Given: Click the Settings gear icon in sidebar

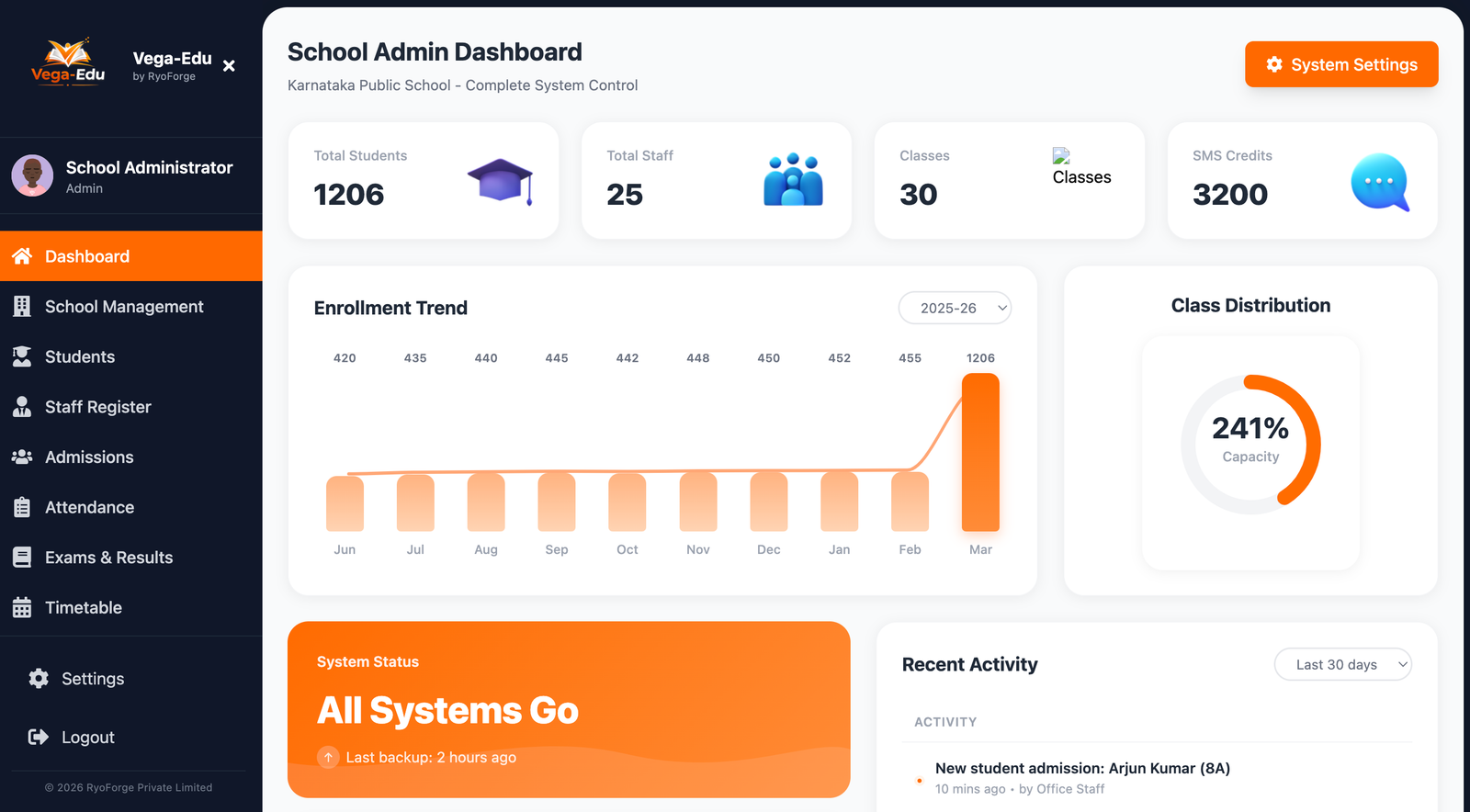Looking at the screenshot, I should (x=39, y=679).
